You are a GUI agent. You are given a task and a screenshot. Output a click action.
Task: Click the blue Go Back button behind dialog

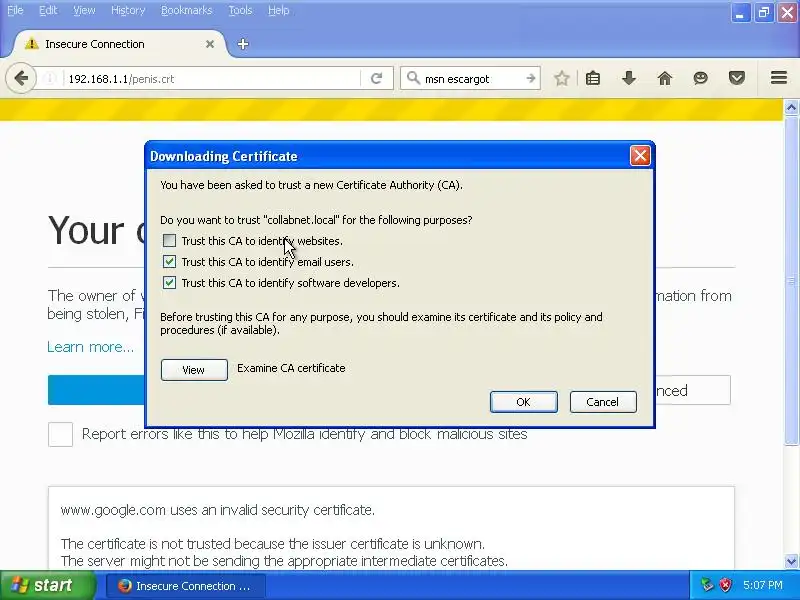[x=97, y=390]
